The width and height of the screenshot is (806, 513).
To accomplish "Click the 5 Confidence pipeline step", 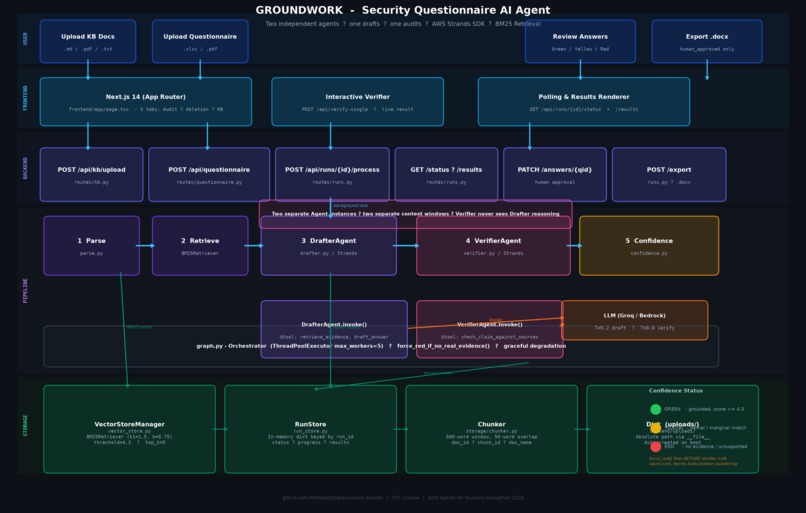I will tap(649, 246).
